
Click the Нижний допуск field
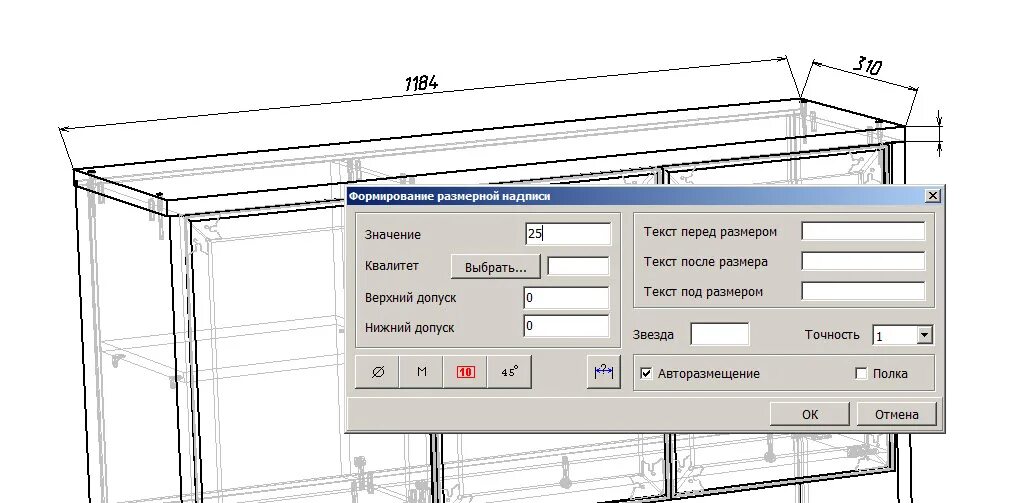point(567,326)
